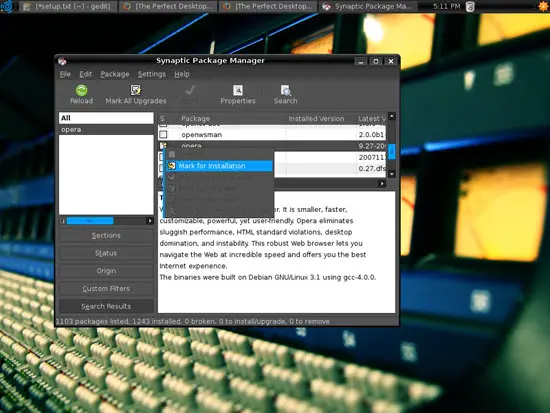Click the package list scroll-down arrow
Viewport: 550px width, 413px height.
click(x=392, y=174)
